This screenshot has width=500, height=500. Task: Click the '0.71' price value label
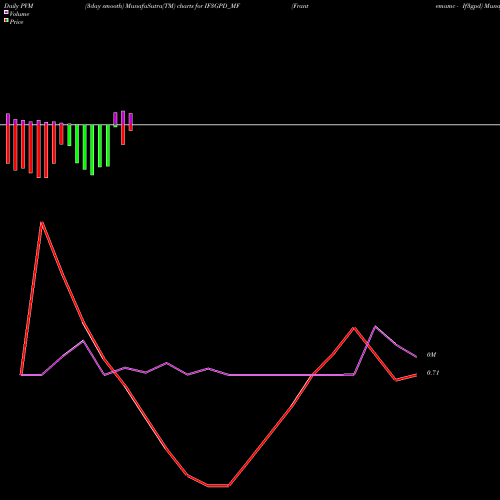[433, 373]
